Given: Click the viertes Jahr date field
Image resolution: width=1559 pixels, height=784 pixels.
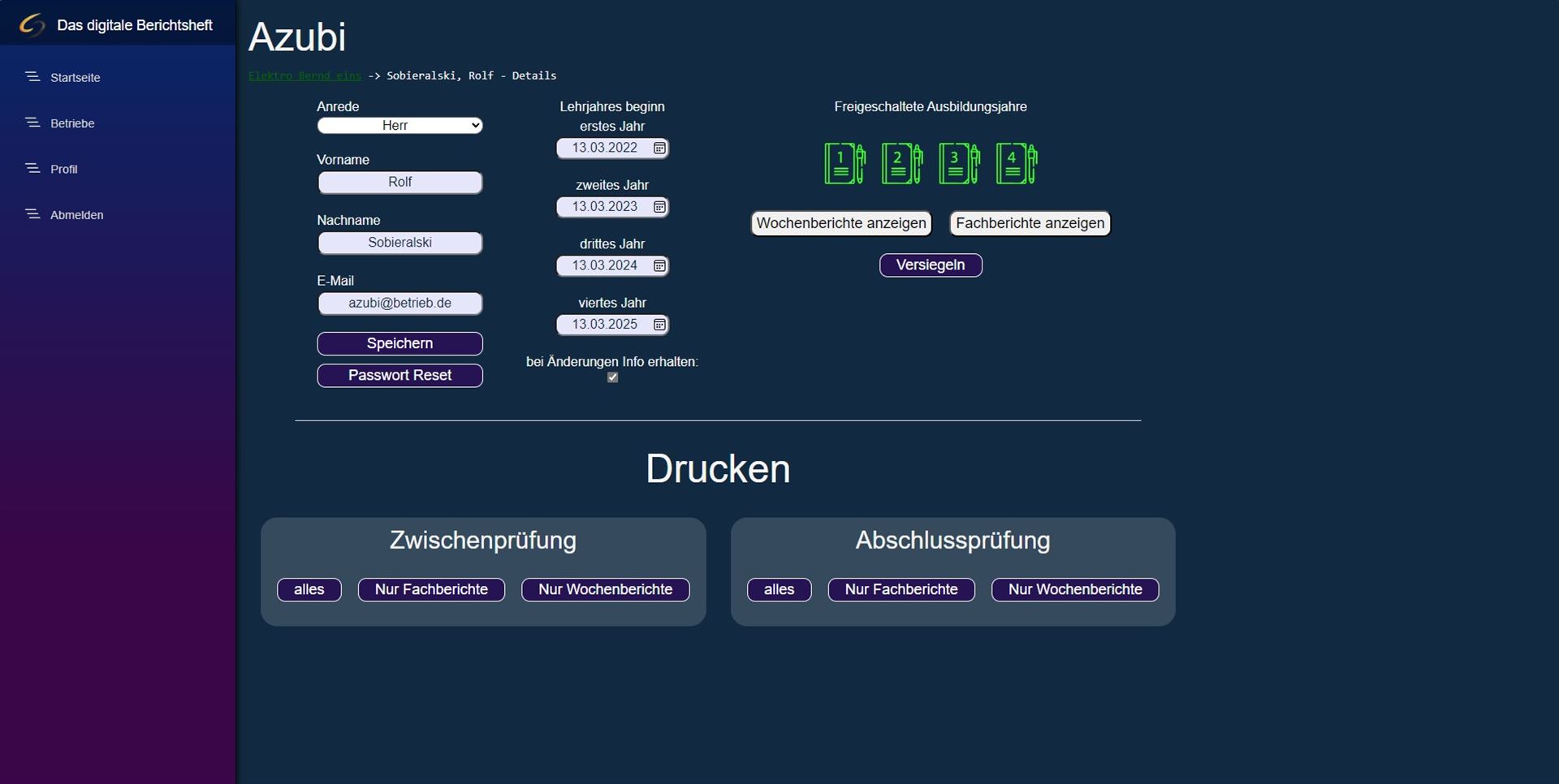Looking at the screenshot, I should click(612, 325).
